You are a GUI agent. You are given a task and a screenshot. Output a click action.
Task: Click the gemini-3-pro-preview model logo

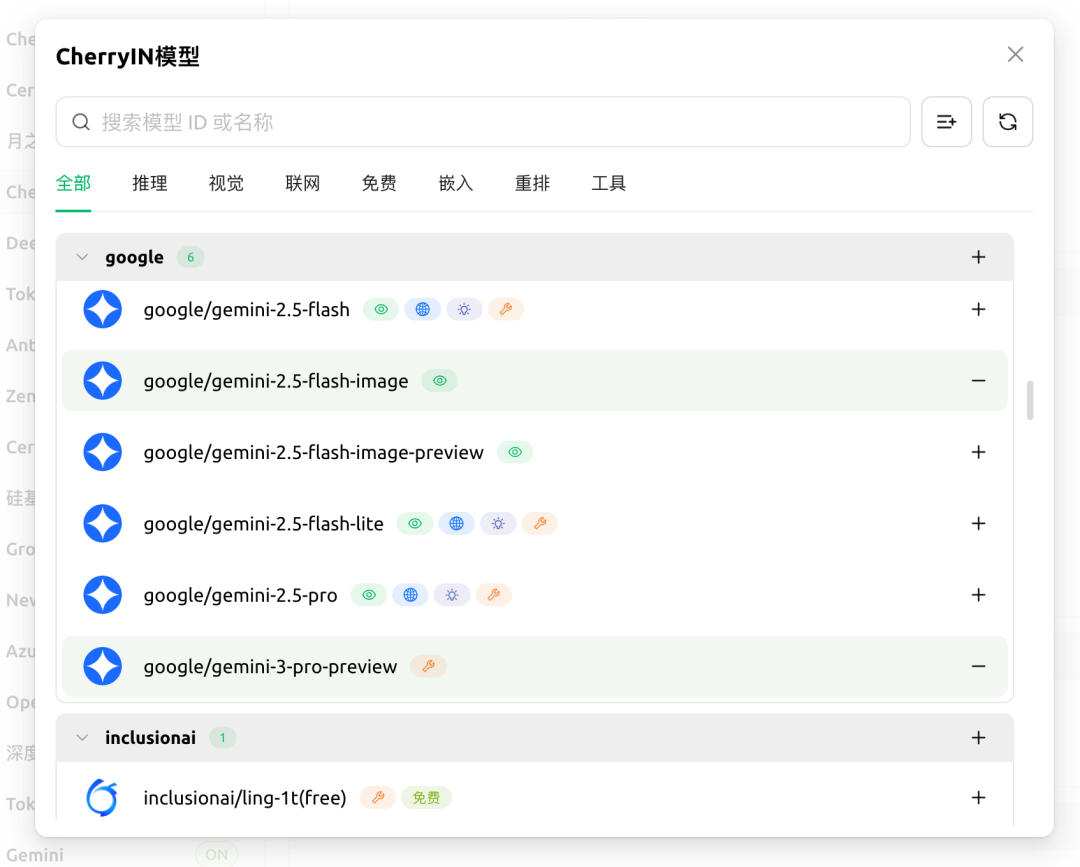[103, 666]
